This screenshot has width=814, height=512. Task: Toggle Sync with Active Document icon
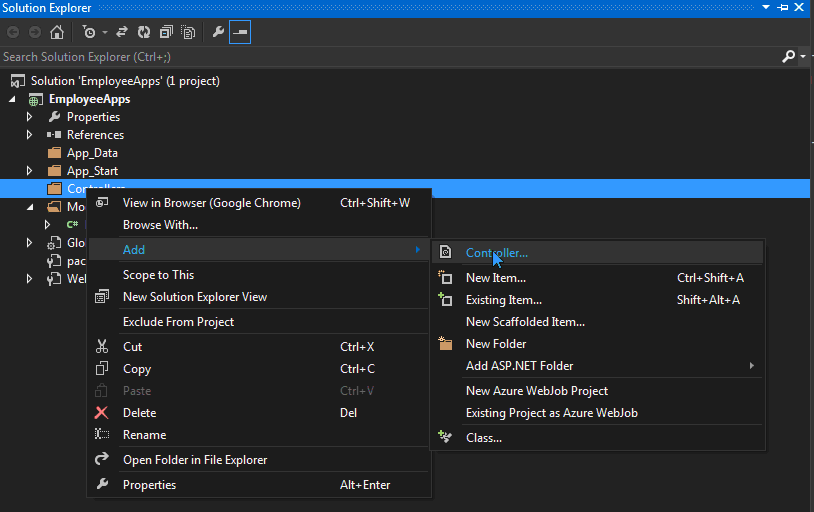point(122,32)
